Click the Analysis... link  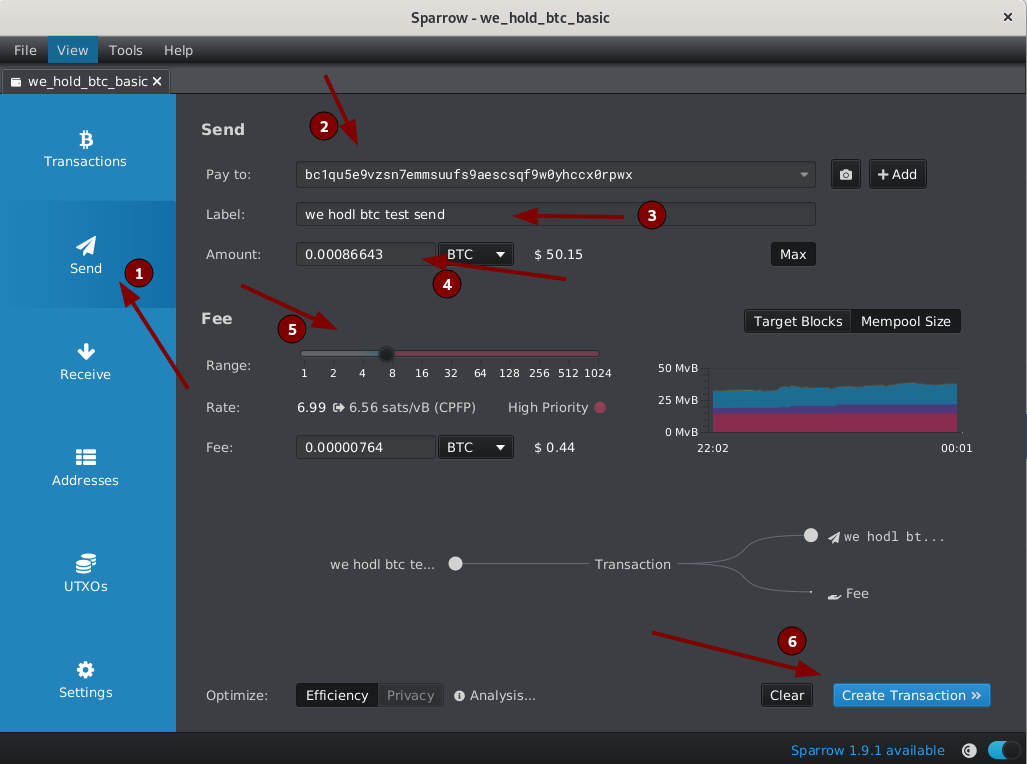pos(502,696)
